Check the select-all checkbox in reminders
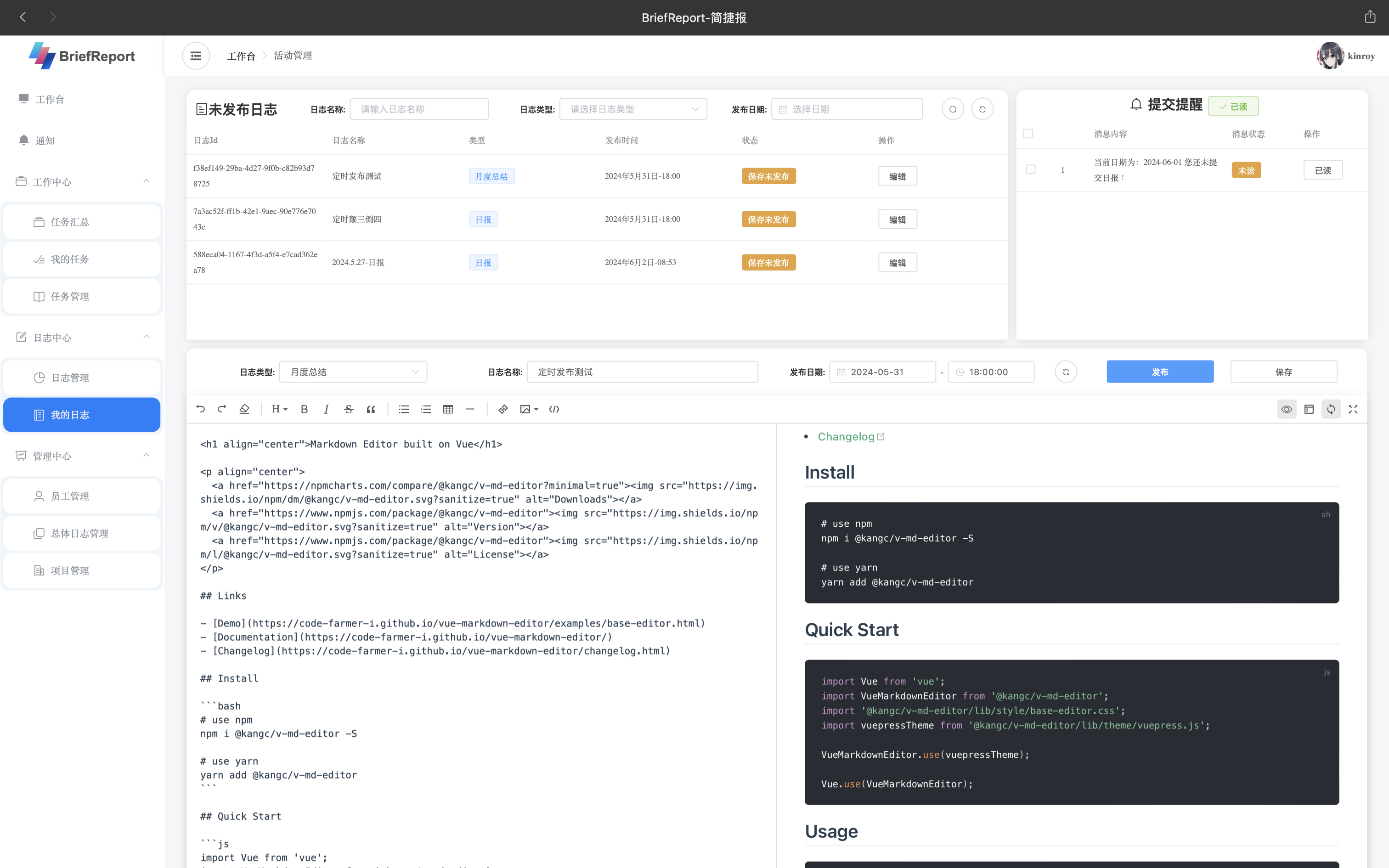 tap(1028, 133)
